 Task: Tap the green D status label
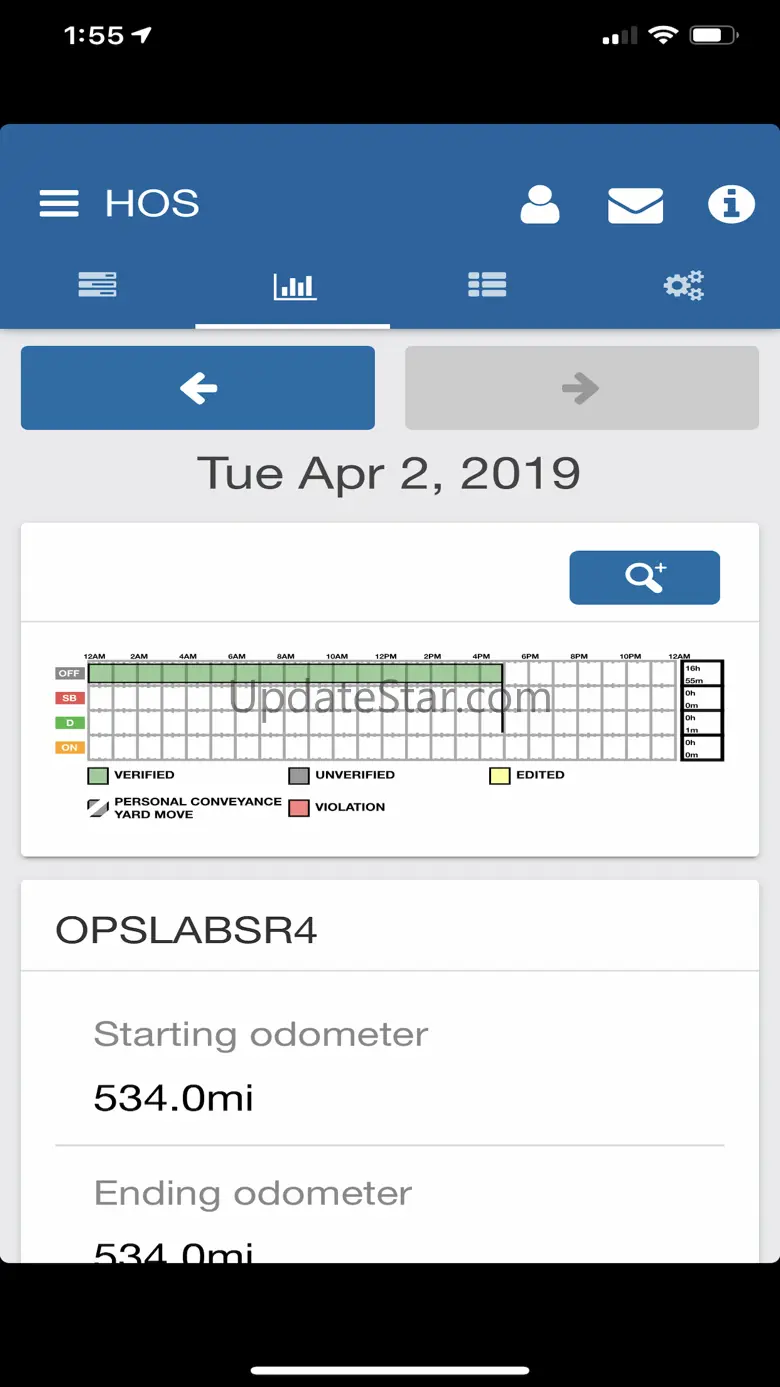[x=69, y=722]
